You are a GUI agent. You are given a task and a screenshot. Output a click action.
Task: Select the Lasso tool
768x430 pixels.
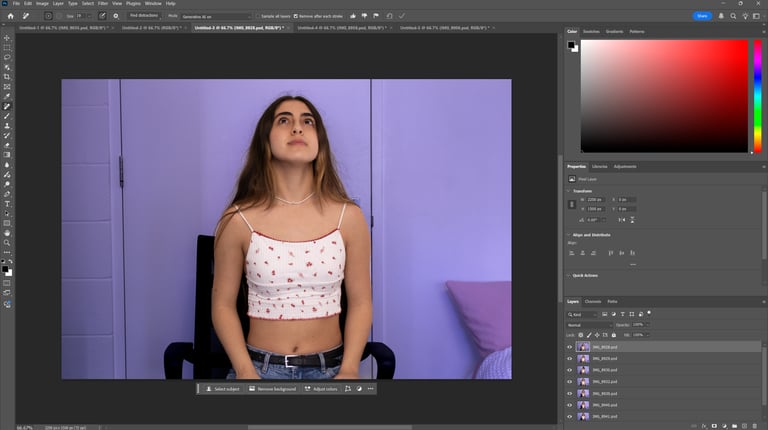pyautogui.click(x=7, y=57)
